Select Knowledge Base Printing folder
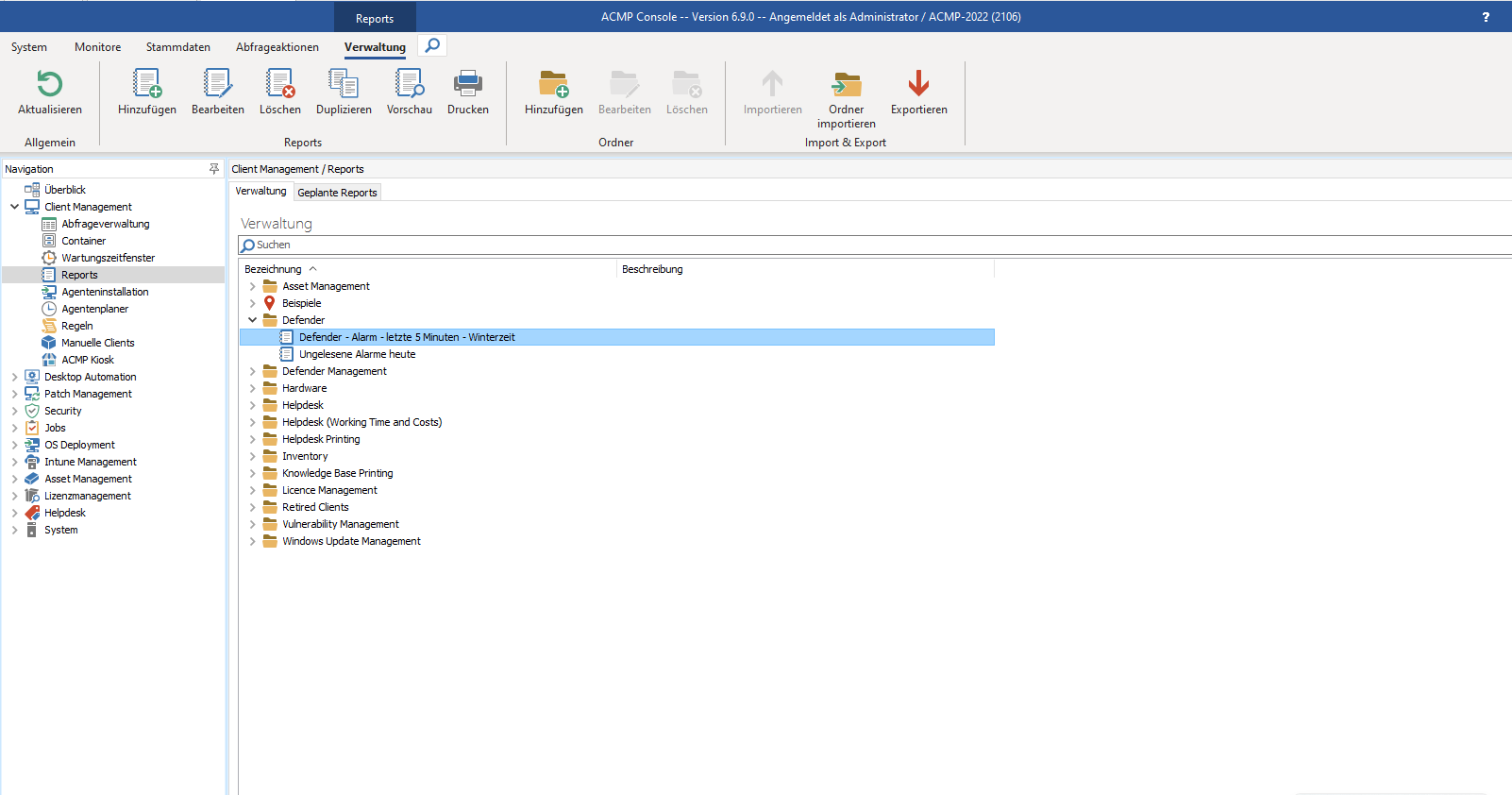 (338, 473)
